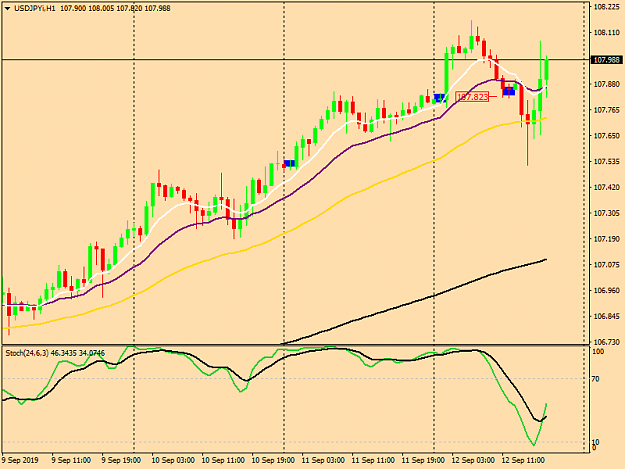Screen dimensions: 625x469
Task: Click the 108.110 price scale label
Action: coord(607,33)
